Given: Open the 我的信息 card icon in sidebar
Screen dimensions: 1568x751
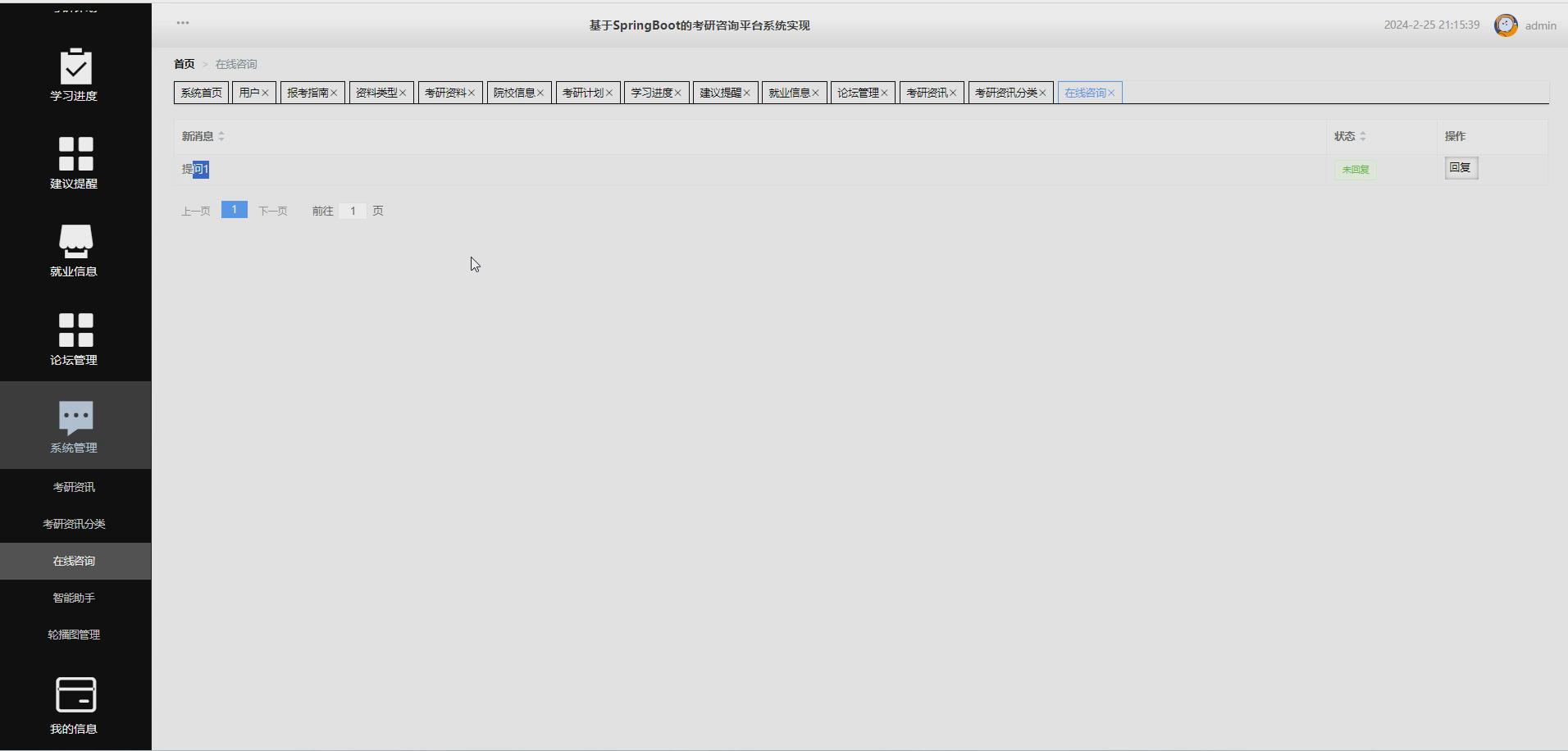Looking at the screenshot, I should click(x=75, y=694).
